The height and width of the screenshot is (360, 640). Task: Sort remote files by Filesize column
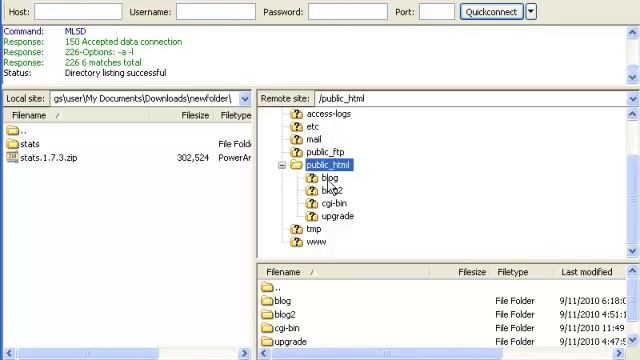pos(460,272)
